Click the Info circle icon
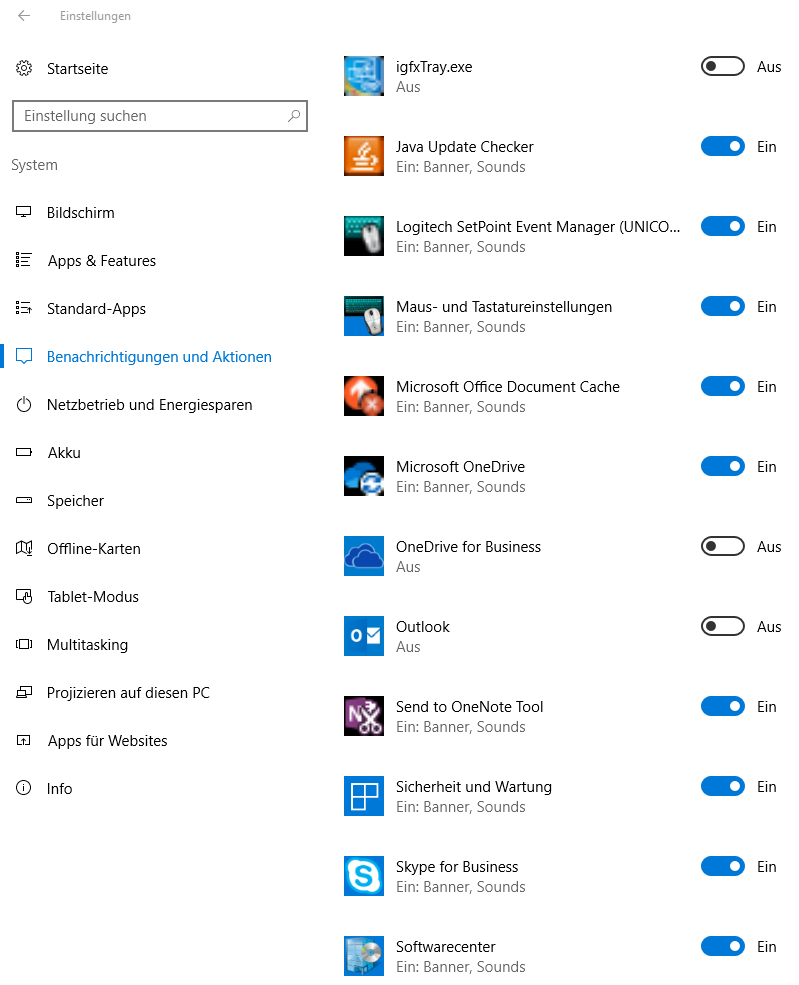This screenshot has height=985, width=799. click(24, 788)
